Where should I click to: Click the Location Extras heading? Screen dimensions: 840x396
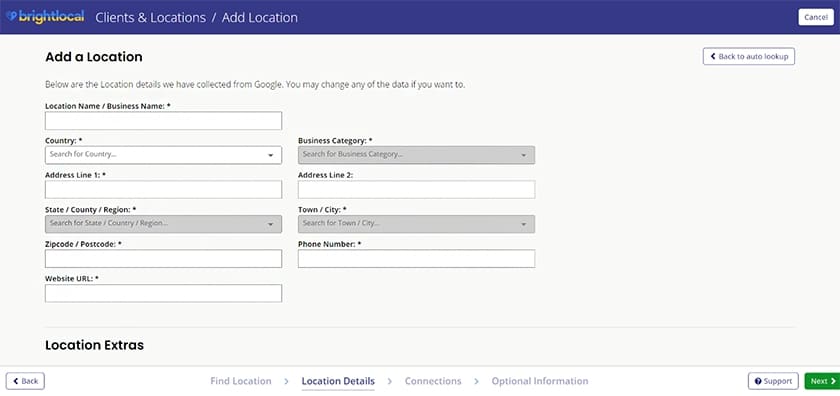pos(94,345)
